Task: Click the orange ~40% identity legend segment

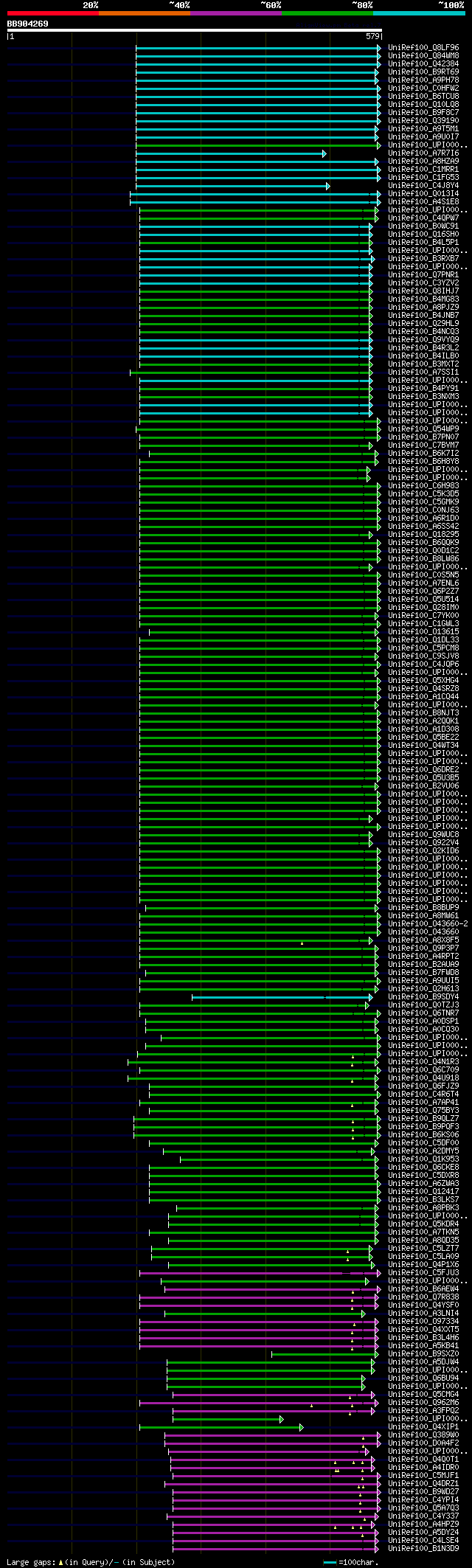Action: (145, 13)
